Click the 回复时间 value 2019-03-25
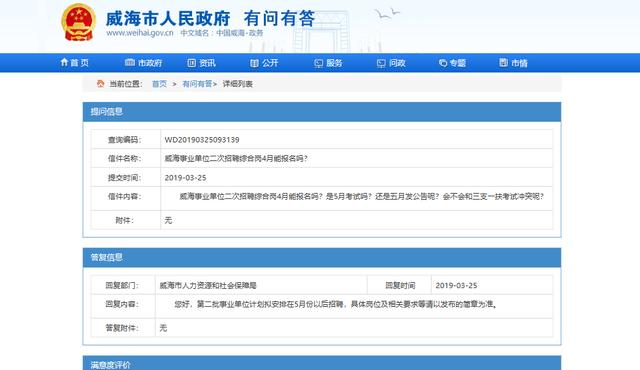The width and height of the screenshot is (640, 370). (456, 286)
